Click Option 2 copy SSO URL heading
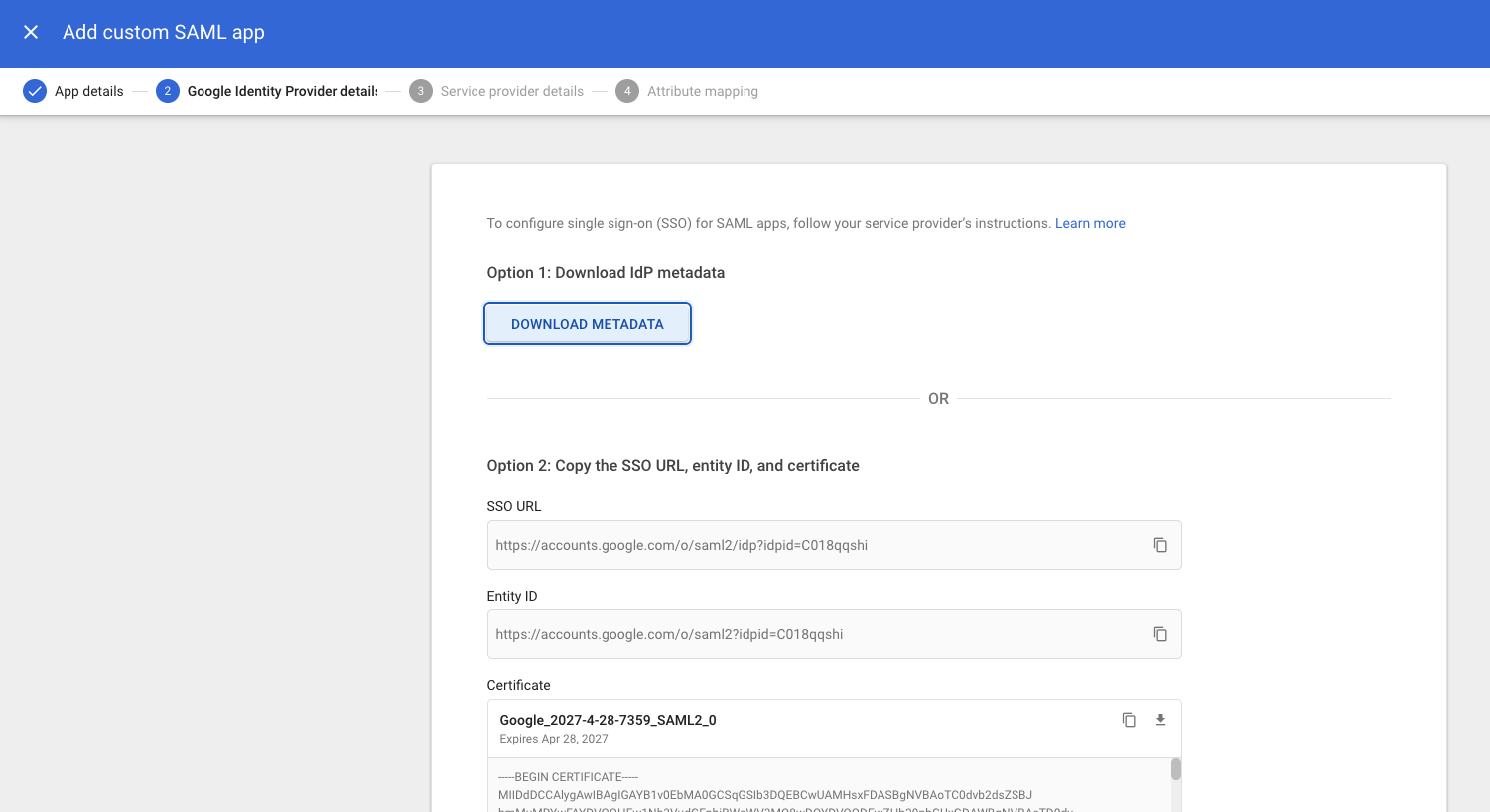The width and height of the screenshot is (1490, 812). [673, 465]
